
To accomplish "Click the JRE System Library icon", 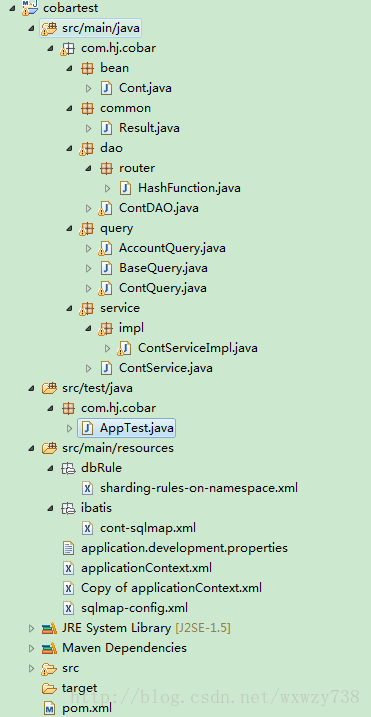I will pos(49,628).
